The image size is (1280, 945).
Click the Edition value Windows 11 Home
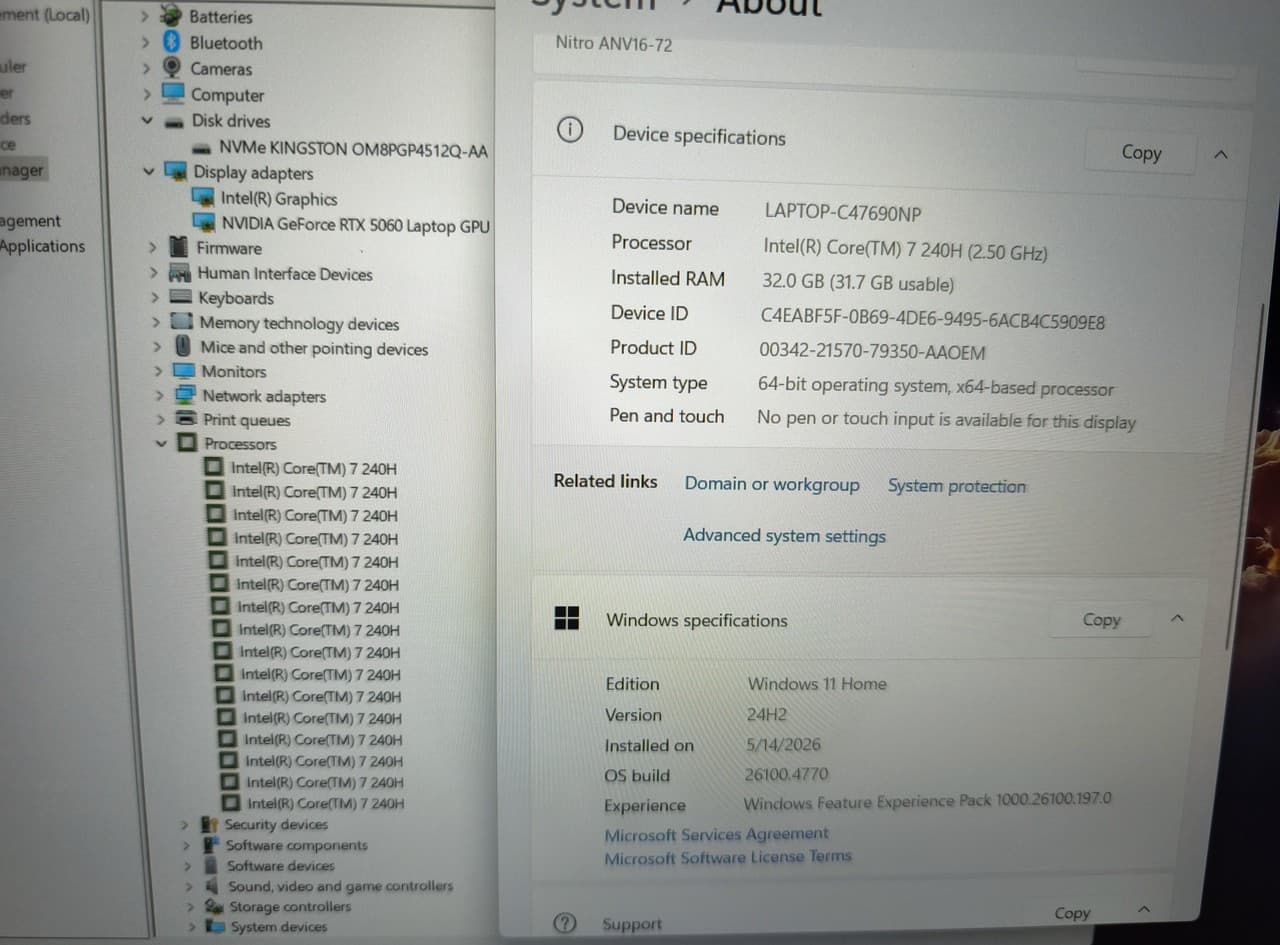[817, 684]
